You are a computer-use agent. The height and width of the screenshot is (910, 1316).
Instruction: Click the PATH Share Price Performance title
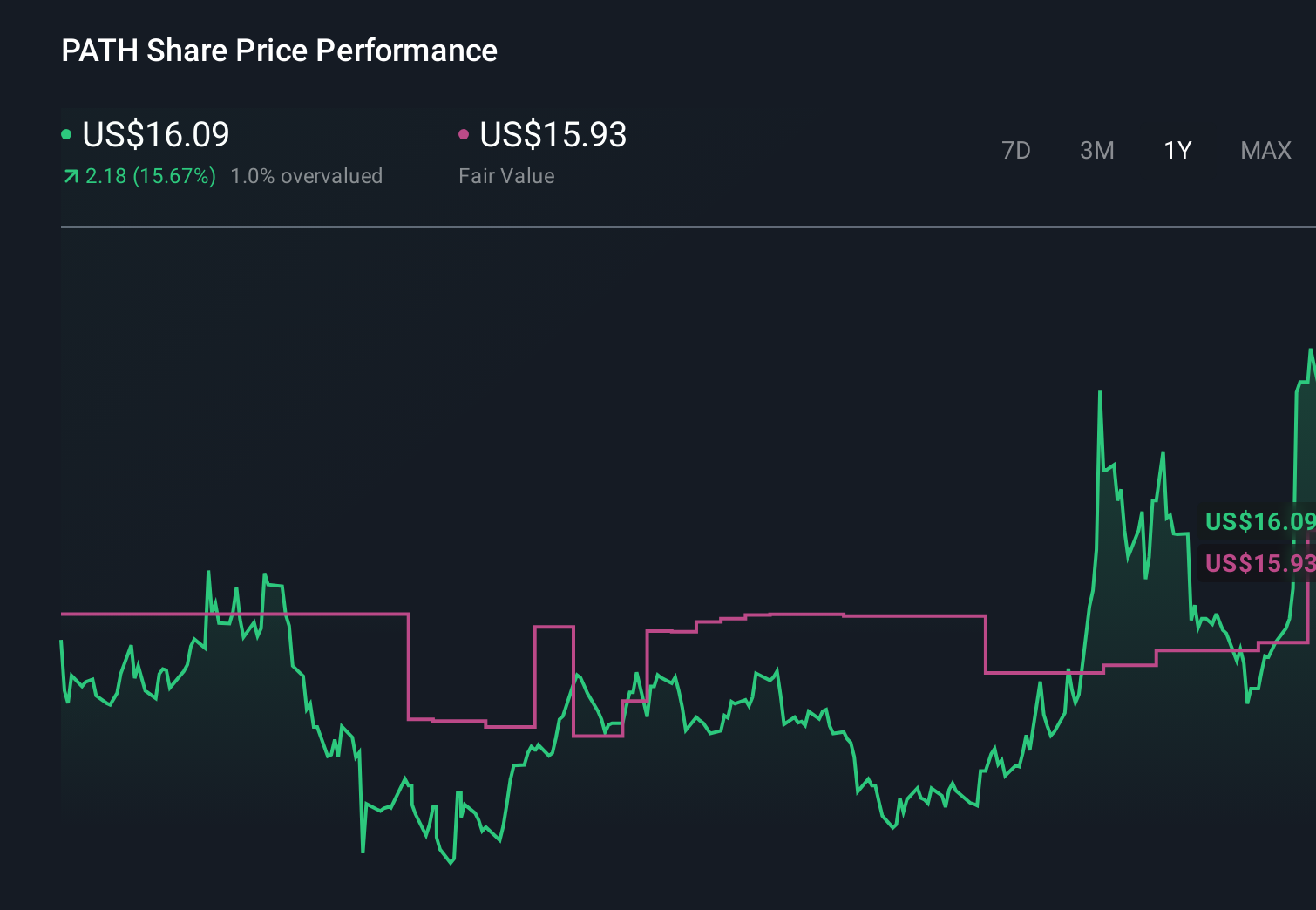click(x=279, y=51)
